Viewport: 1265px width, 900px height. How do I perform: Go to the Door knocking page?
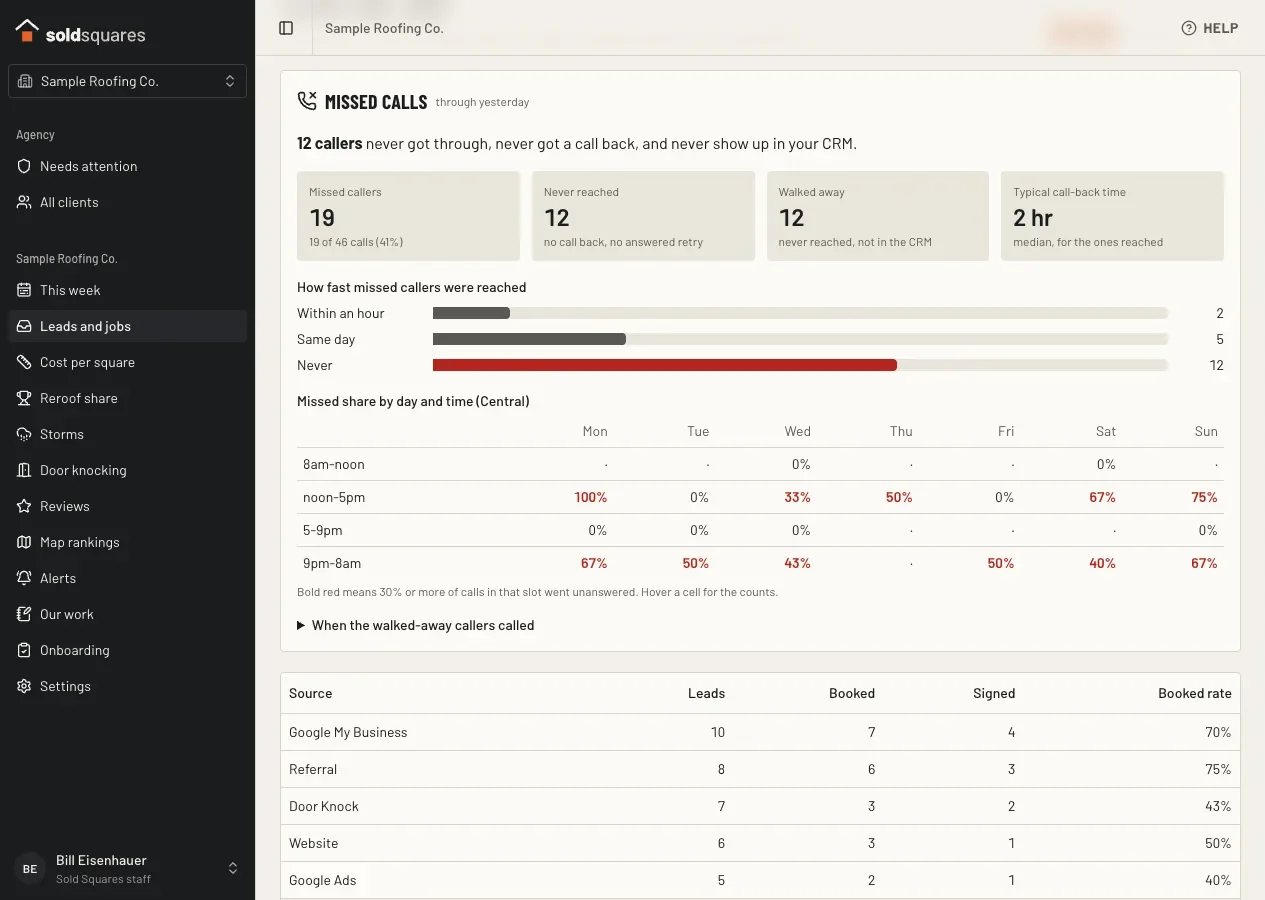pos(127,470)
